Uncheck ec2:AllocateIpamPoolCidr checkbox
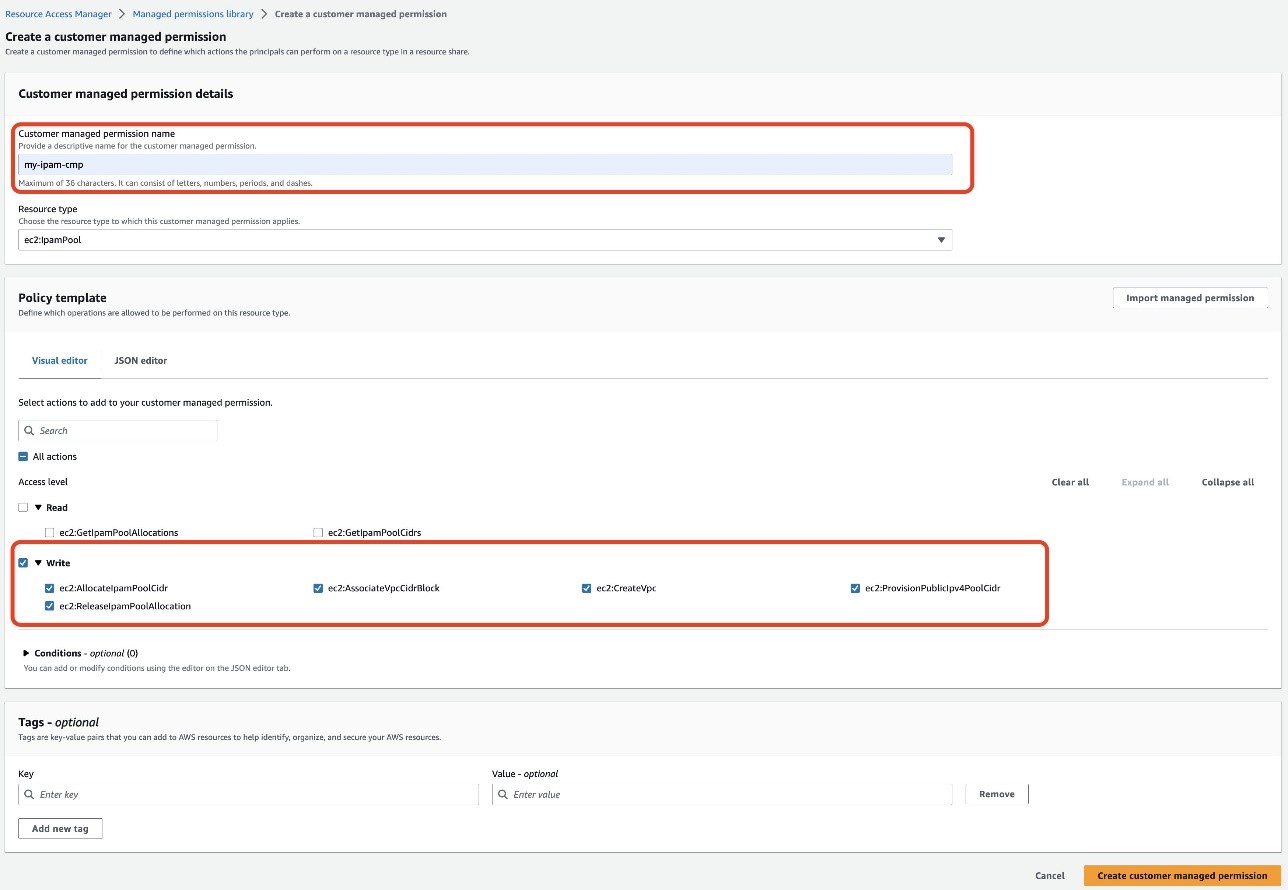Screen dimensions: 1288x890 (x=50, y=588)
